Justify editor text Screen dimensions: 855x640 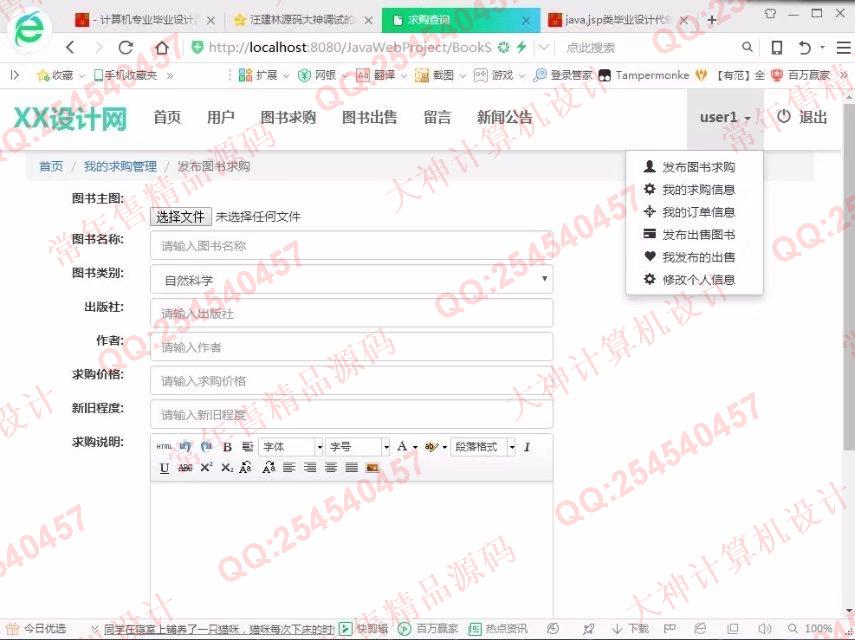(x=352, y=468)
